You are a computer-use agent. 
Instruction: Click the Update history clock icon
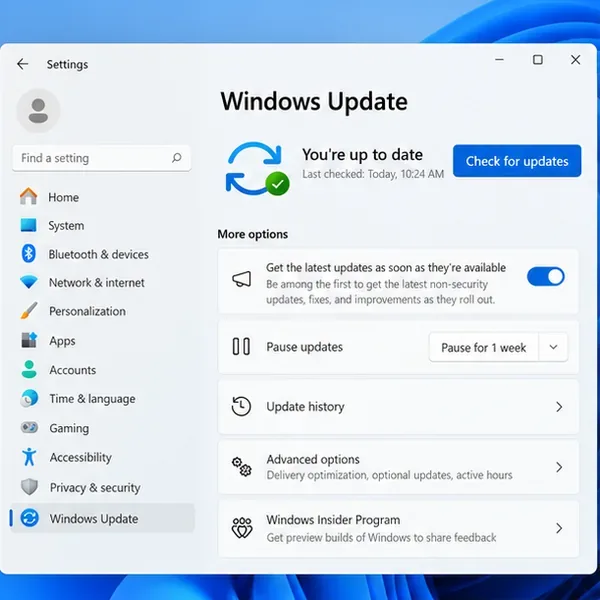point(241,406)
